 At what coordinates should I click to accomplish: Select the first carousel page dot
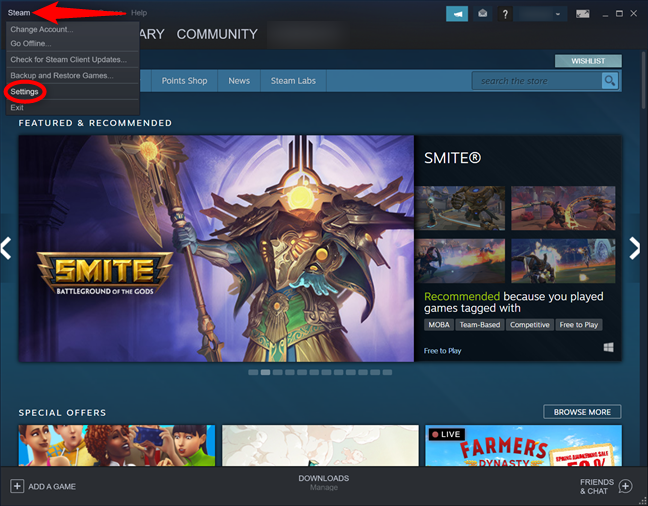(x=253, y=372)
